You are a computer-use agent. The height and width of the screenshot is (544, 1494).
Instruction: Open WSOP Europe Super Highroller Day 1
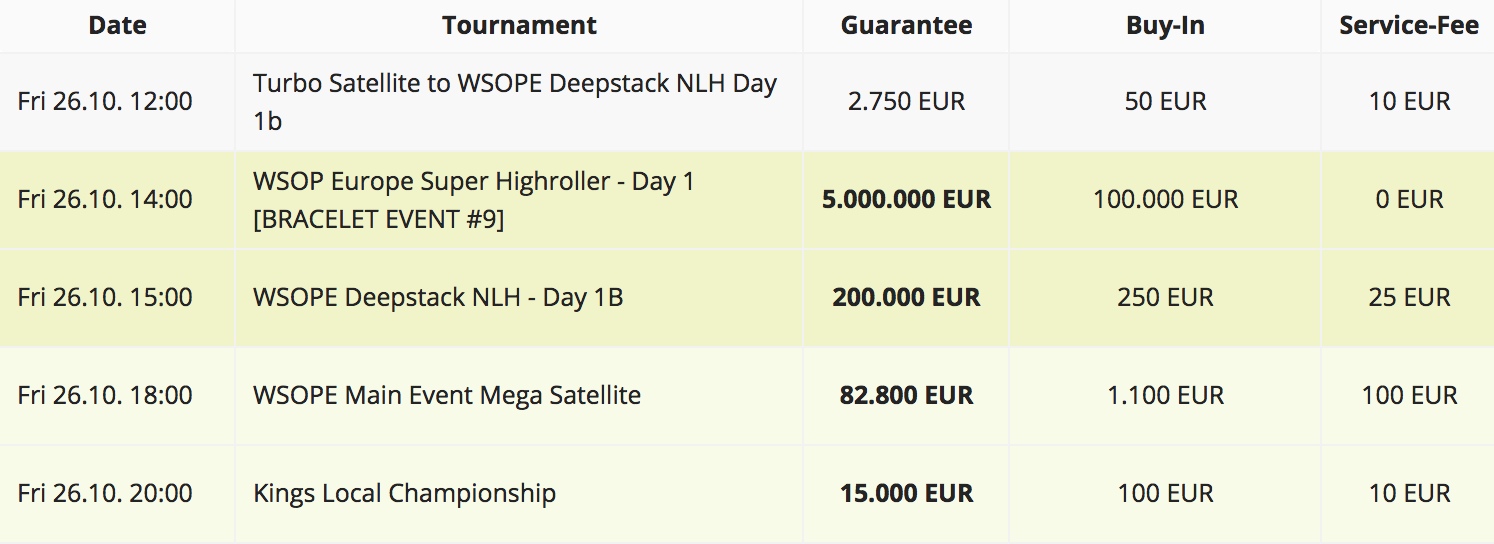473,200
